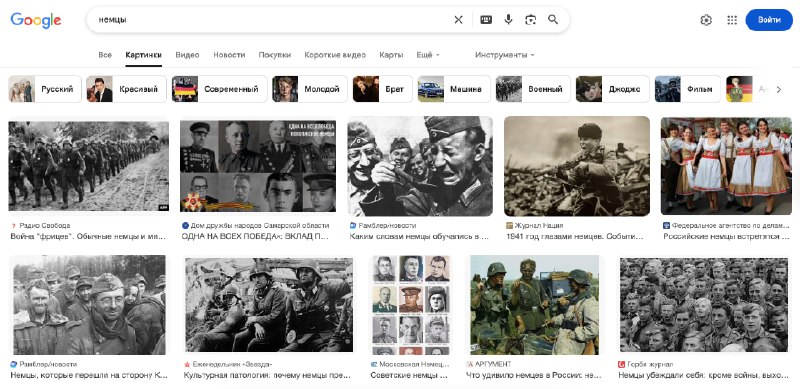Open sepia soldier image from Журнал Нация
The width and height of the screenshot is (800, 389).
click(x=577, y=166)
